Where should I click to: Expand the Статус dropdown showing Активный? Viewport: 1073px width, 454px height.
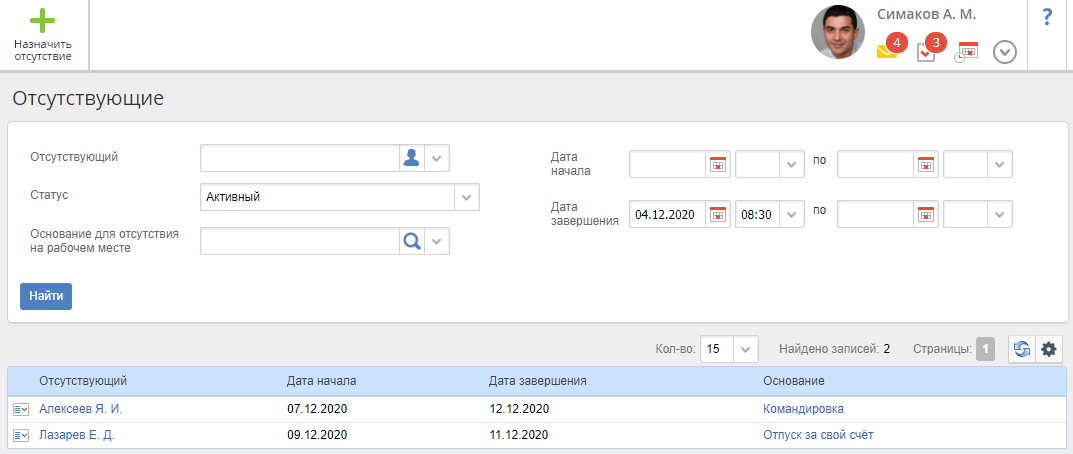click(467, 197)
